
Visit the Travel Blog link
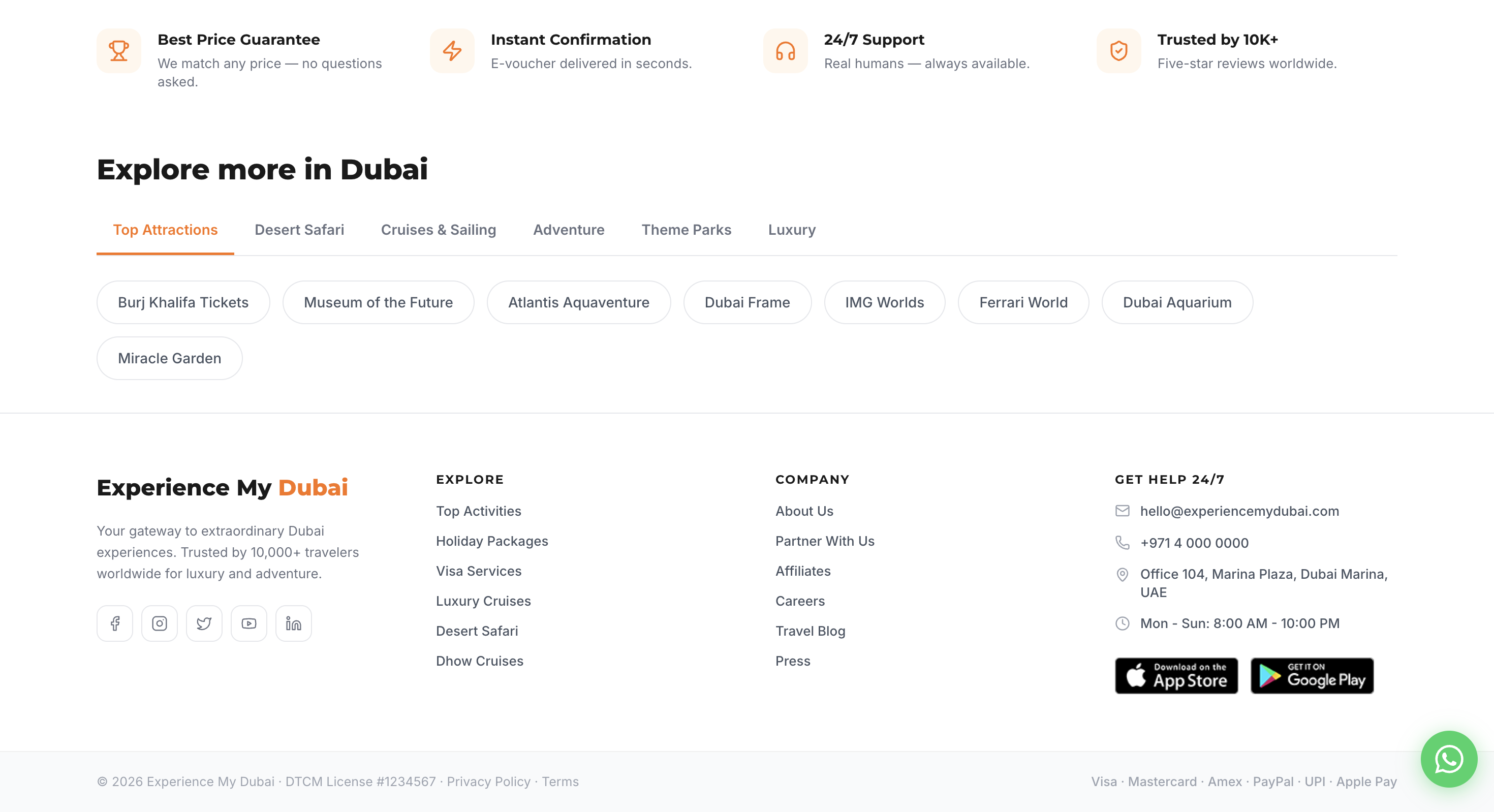pyautogui.click(x=810, y=631)
